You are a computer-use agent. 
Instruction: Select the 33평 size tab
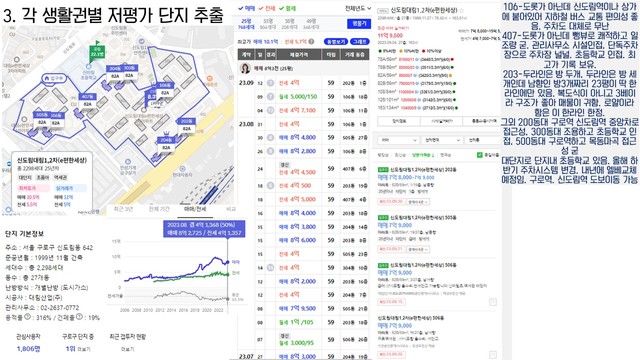pos(268,24)
